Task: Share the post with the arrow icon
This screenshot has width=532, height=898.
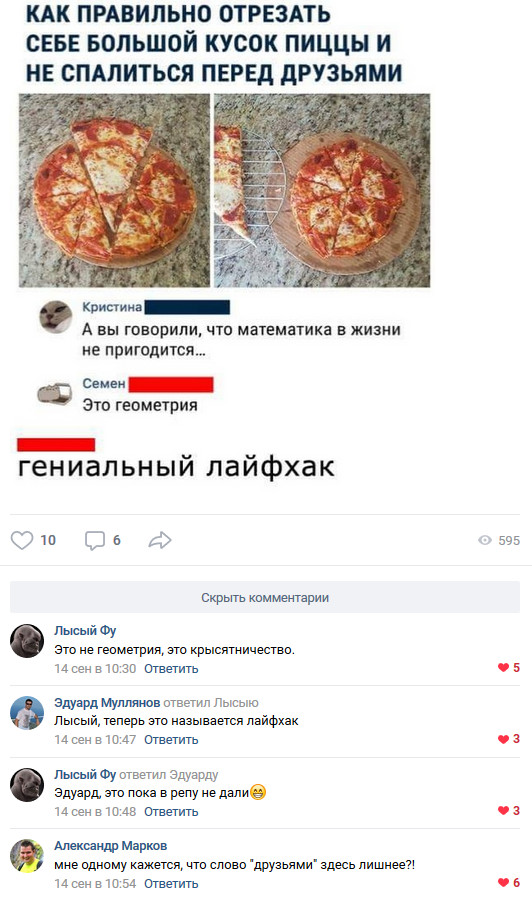Action: 160,540
